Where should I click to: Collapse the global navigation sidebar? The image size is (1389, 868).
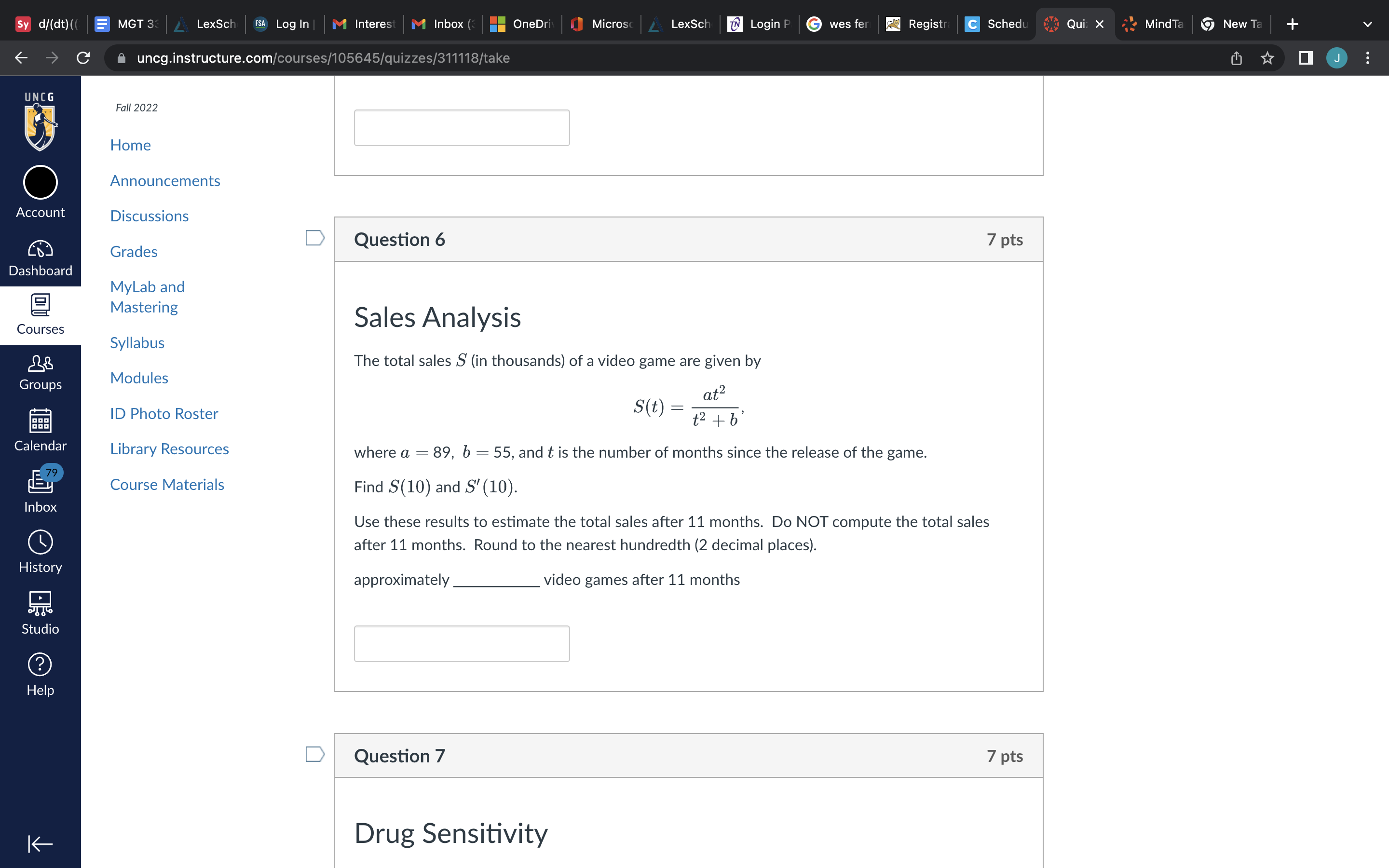(x=40, y=843)
